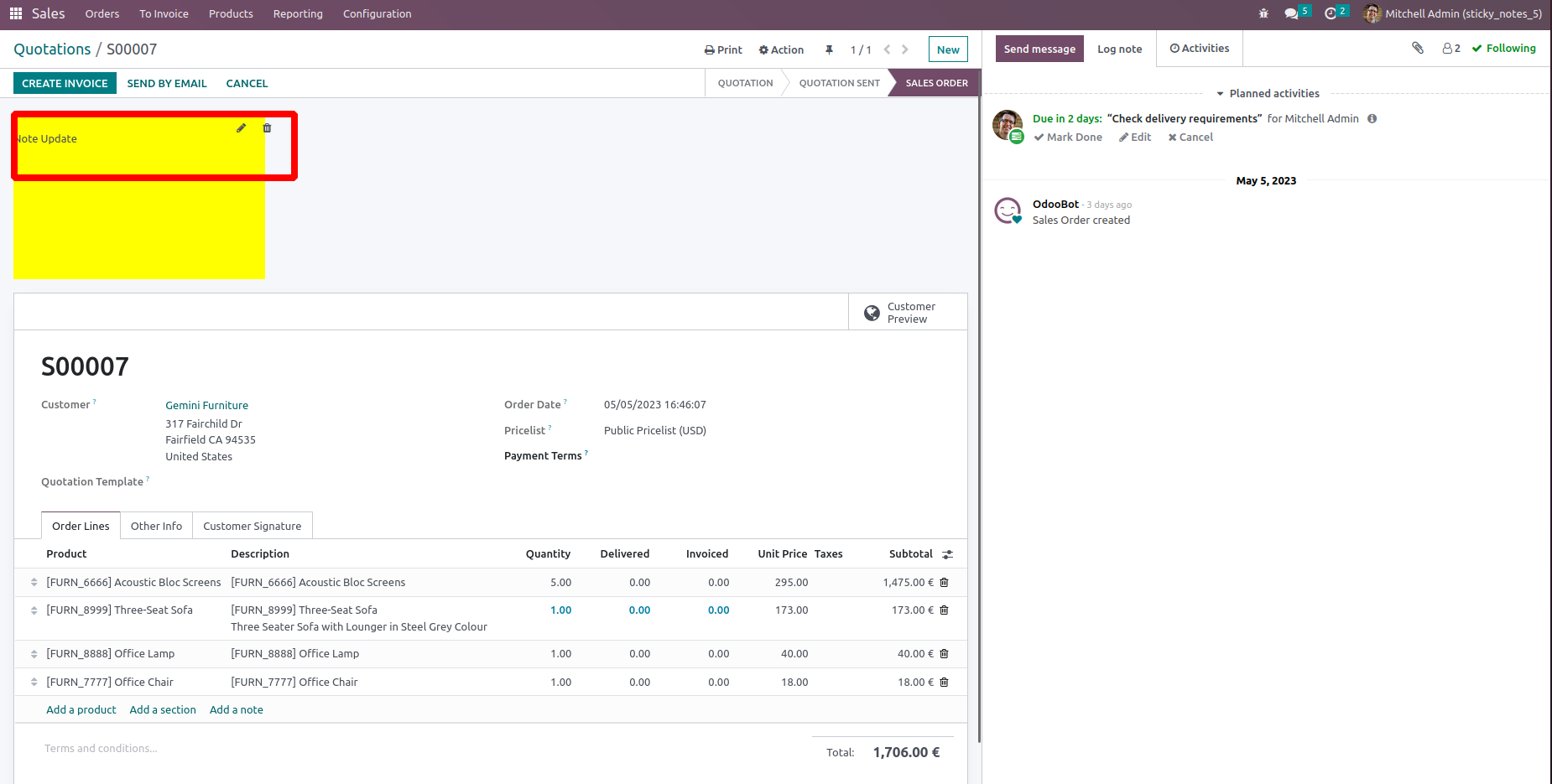Delete the sticky note with its trash icon
Viewport: 1552px width, 784px height.
tap(267, 128)
